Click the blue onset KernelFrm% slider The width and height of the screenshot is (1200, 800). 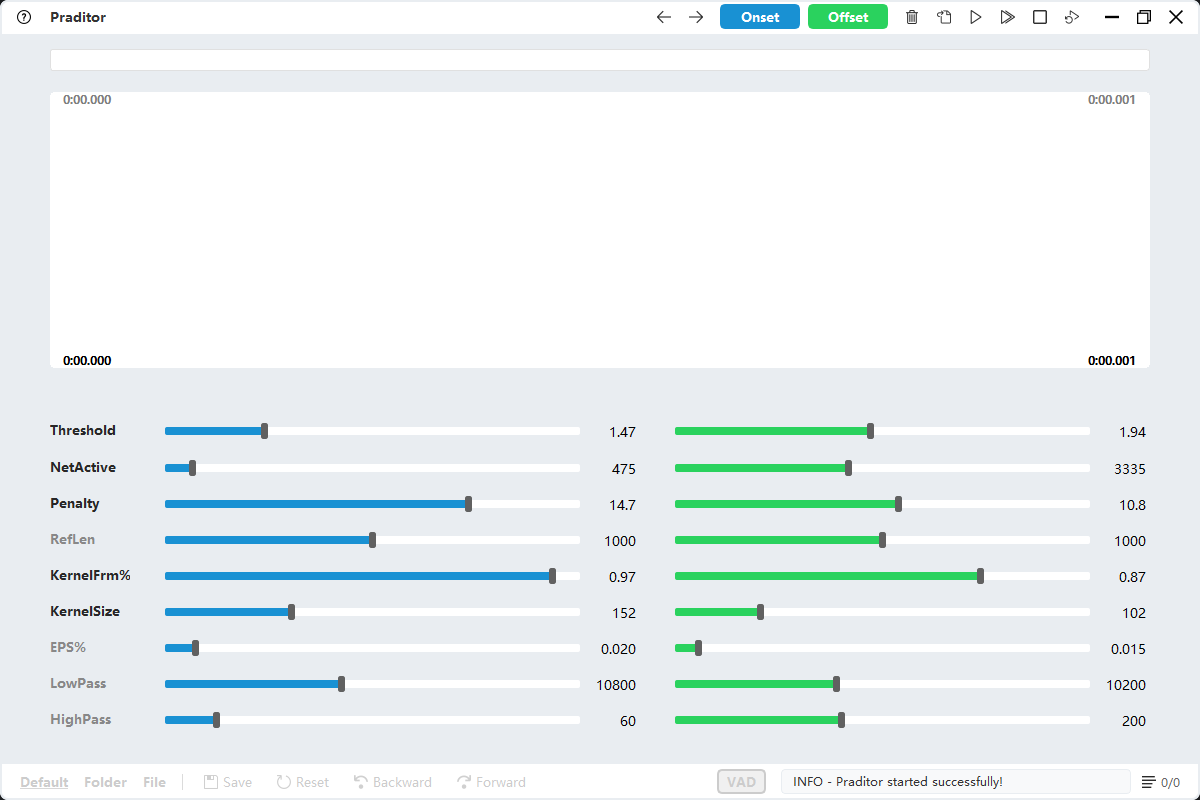[x=372, y=576]
